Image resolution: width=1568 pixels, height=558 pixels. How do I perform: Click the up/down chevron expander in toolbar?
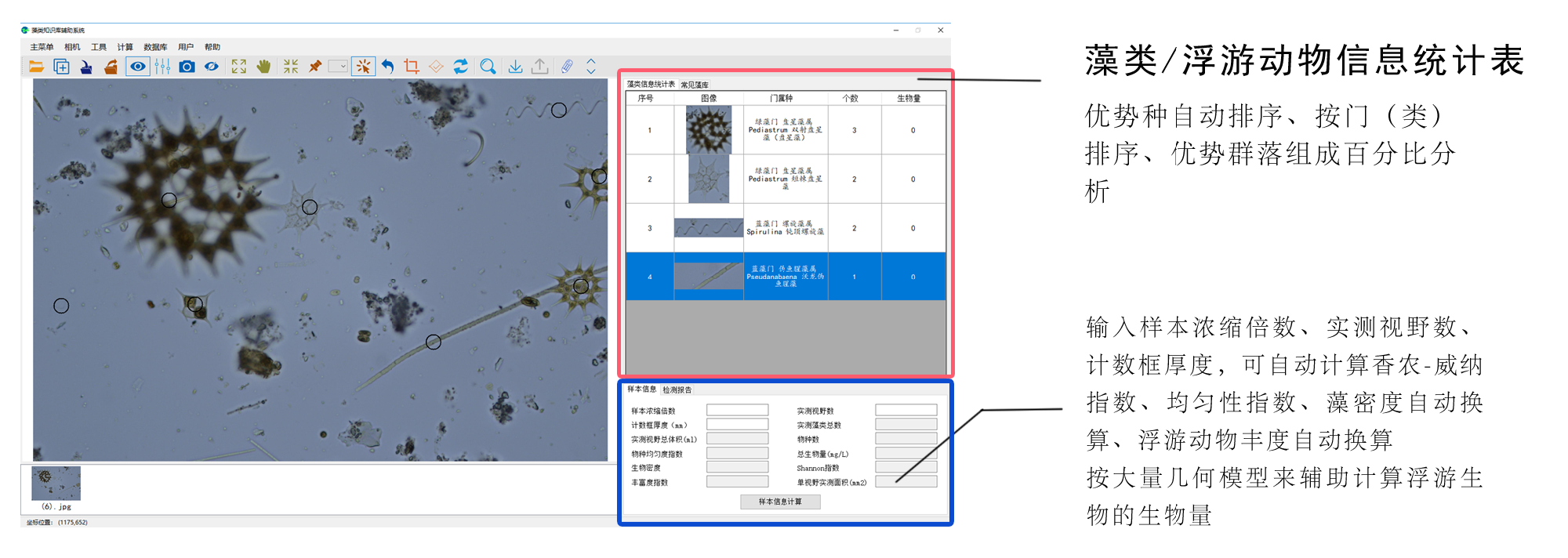591,67
